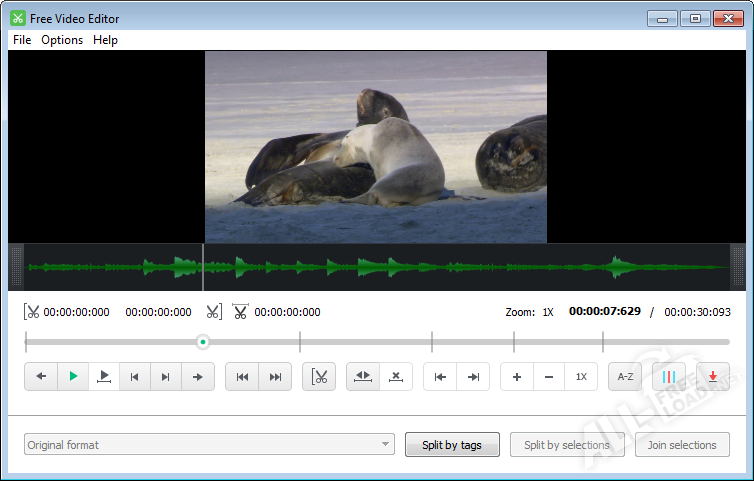Click the green Play button
This screenshot has width=754, height=481.
coord(73,377)
